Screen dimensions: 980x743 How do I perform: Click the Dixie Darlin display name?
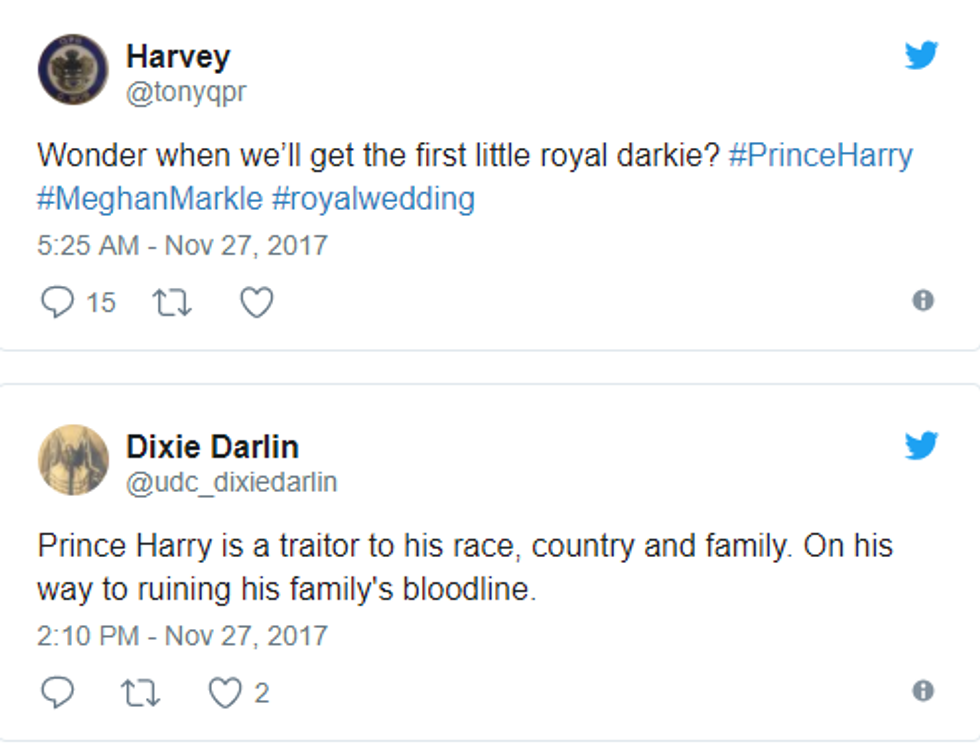coord(212,447)
